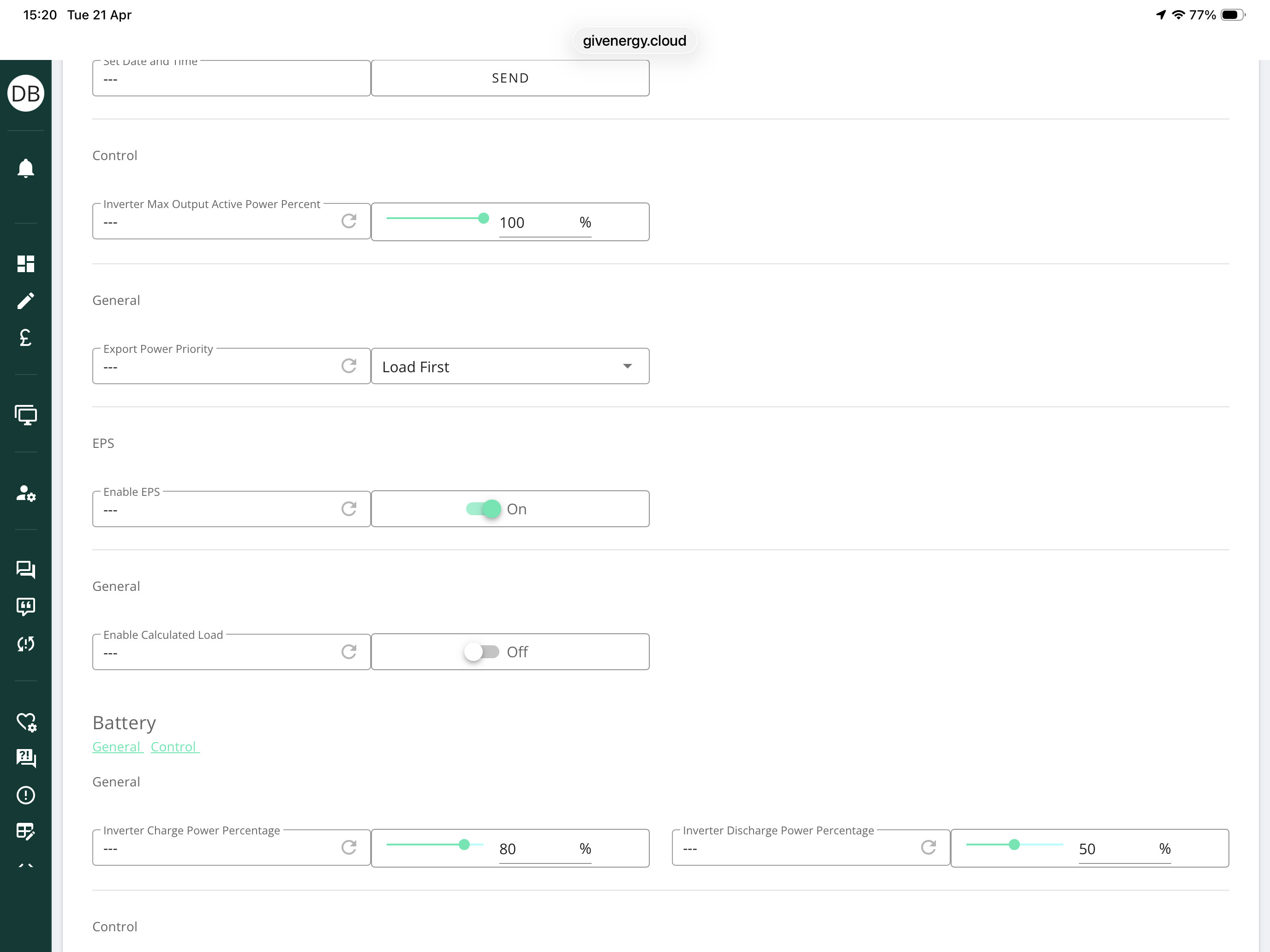Screen dimensions: 1270x952
Task: Refresh the Enable EPS reading
Action: [x=349, y=508]
